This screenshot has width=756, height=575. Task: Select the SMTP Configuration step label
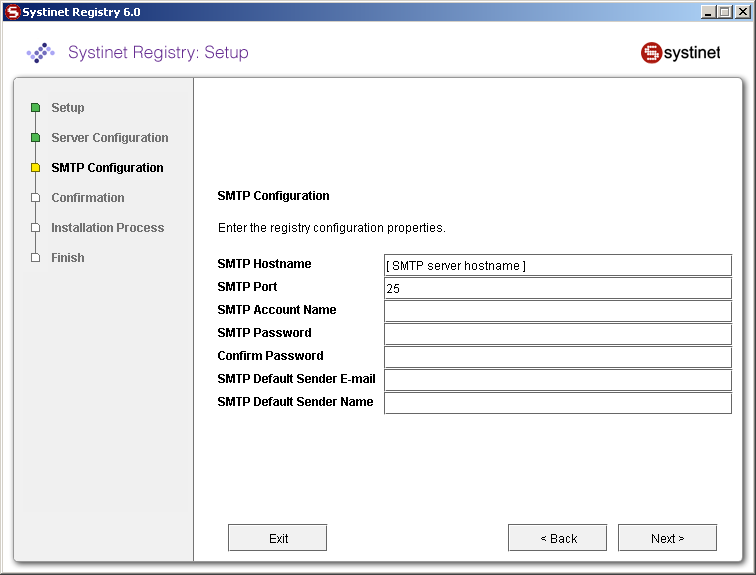[107, 168]
